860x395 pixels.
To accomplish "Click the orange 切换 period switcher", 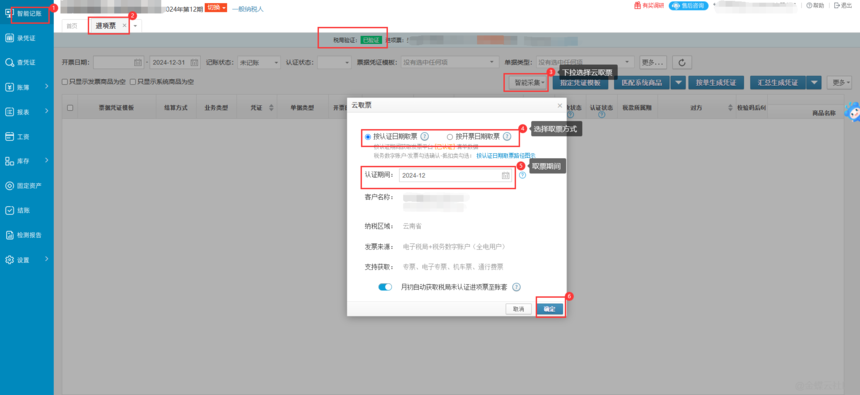I will (x=216, y=8).
